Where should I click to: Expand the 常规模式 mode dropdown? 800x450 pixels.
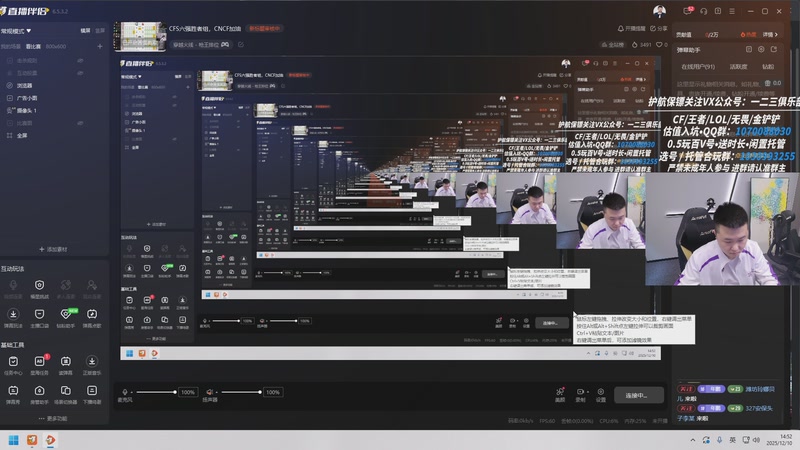coord(16,31)
